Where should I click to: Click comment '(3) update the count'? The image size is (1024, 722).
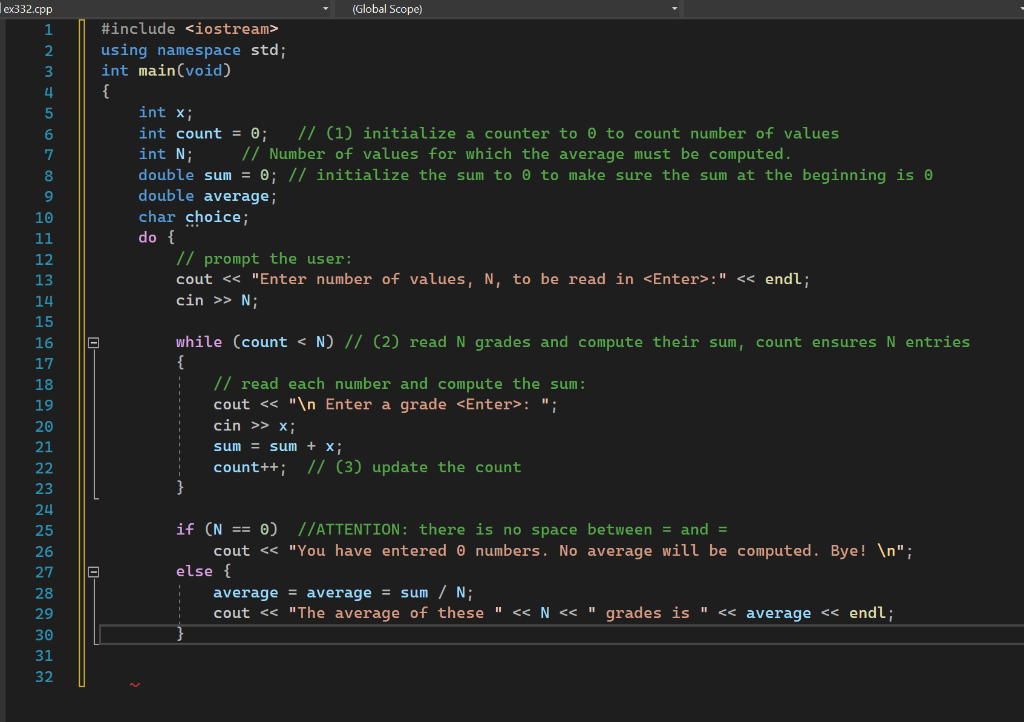[x=428, y=467]
